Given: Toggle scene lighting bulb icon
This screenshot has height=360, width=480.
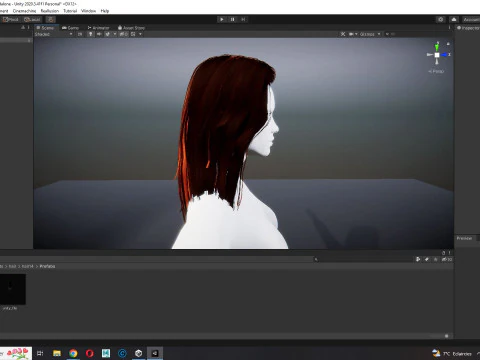Looking at the screenshot, I should [x=90, y=34].
